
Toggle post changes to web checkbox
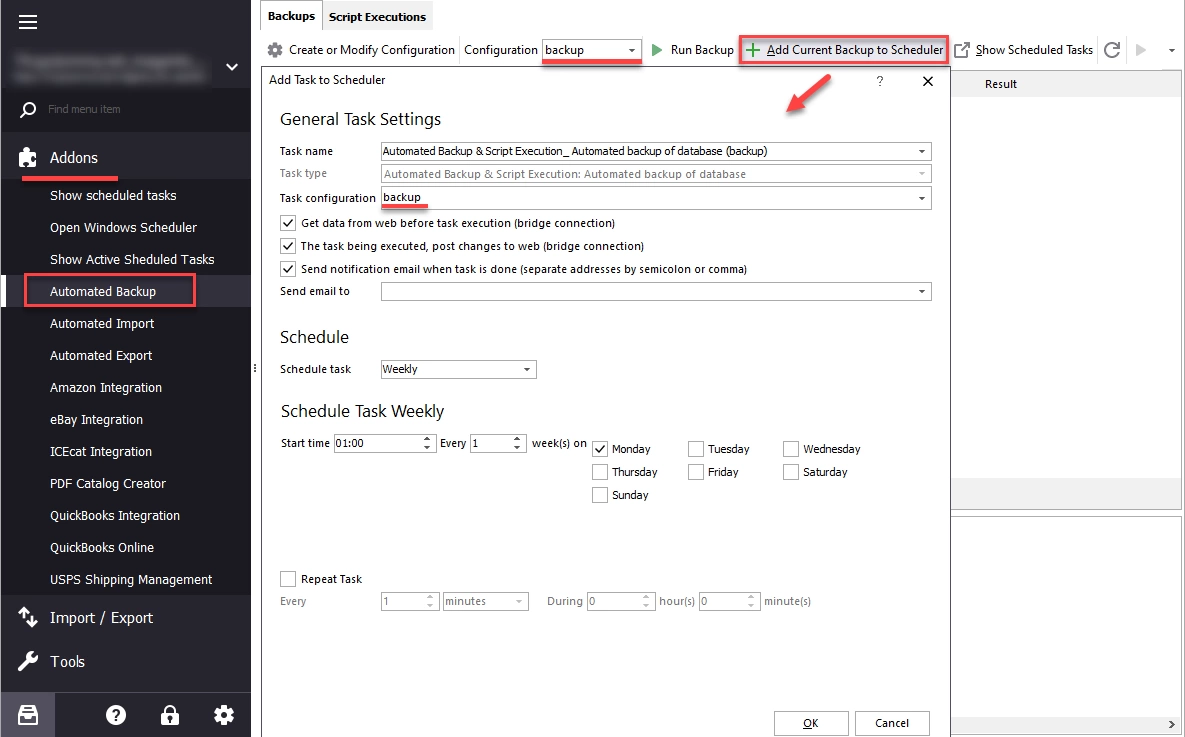point(288,246)
